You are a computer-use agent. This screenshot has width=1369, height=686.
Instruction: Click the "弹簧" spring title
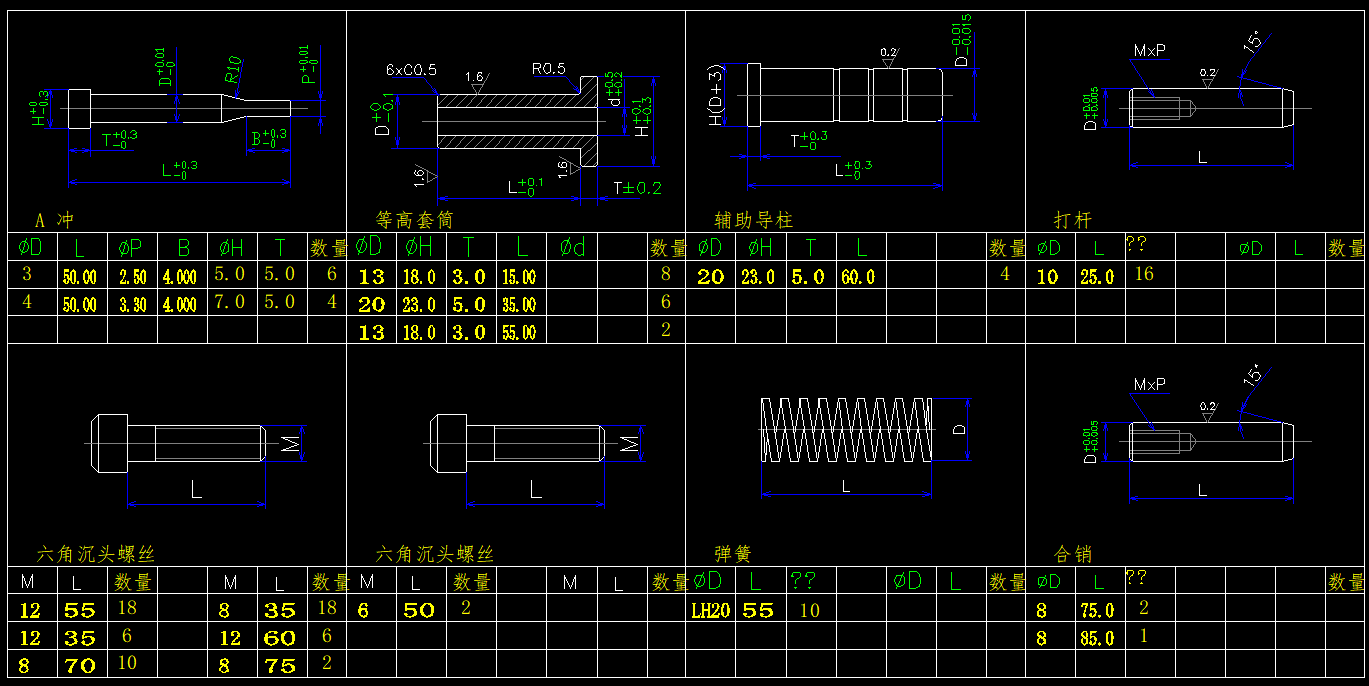point(732,554)
